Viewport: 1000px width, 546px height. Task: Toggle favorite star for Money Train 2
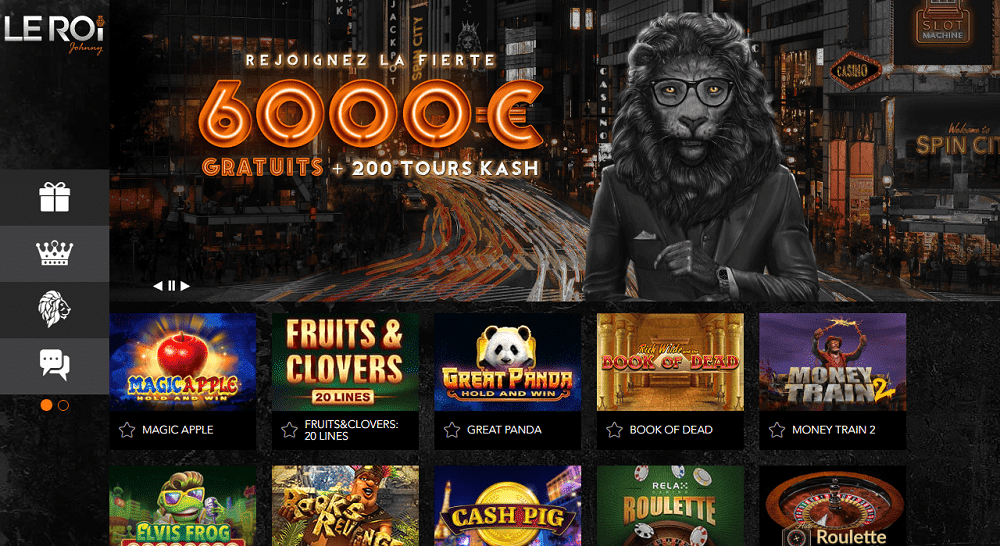click(777, 430)
